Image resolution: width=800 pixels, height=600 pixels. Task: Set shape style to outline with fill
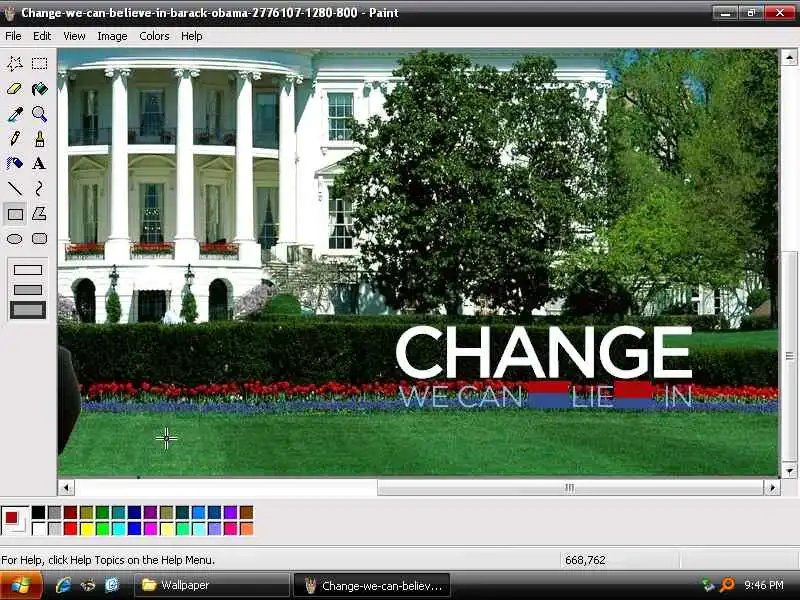point(28,290)
